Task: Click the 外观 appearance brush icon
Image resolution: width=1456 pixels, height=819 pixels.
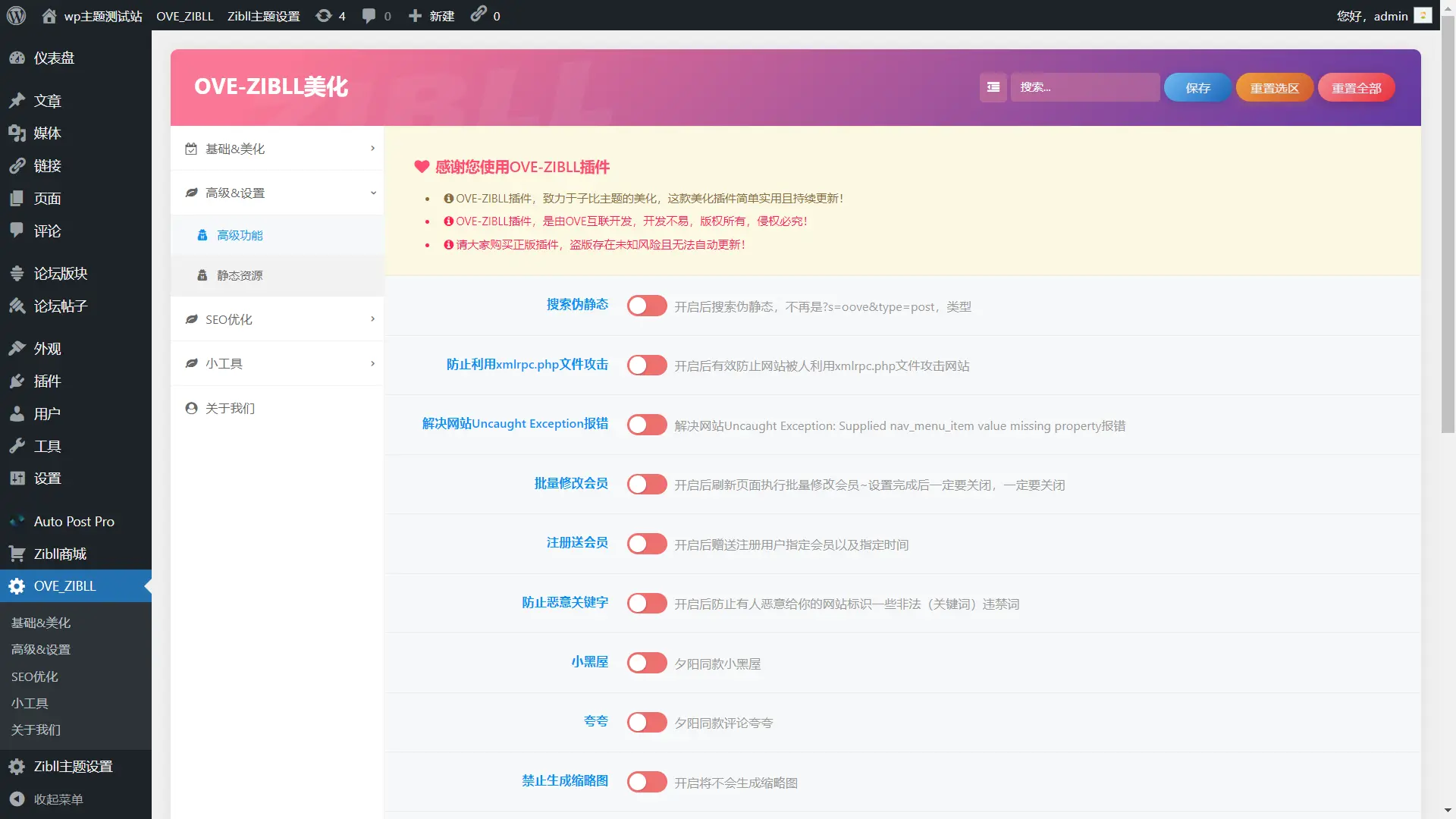Action: [18, 348]
